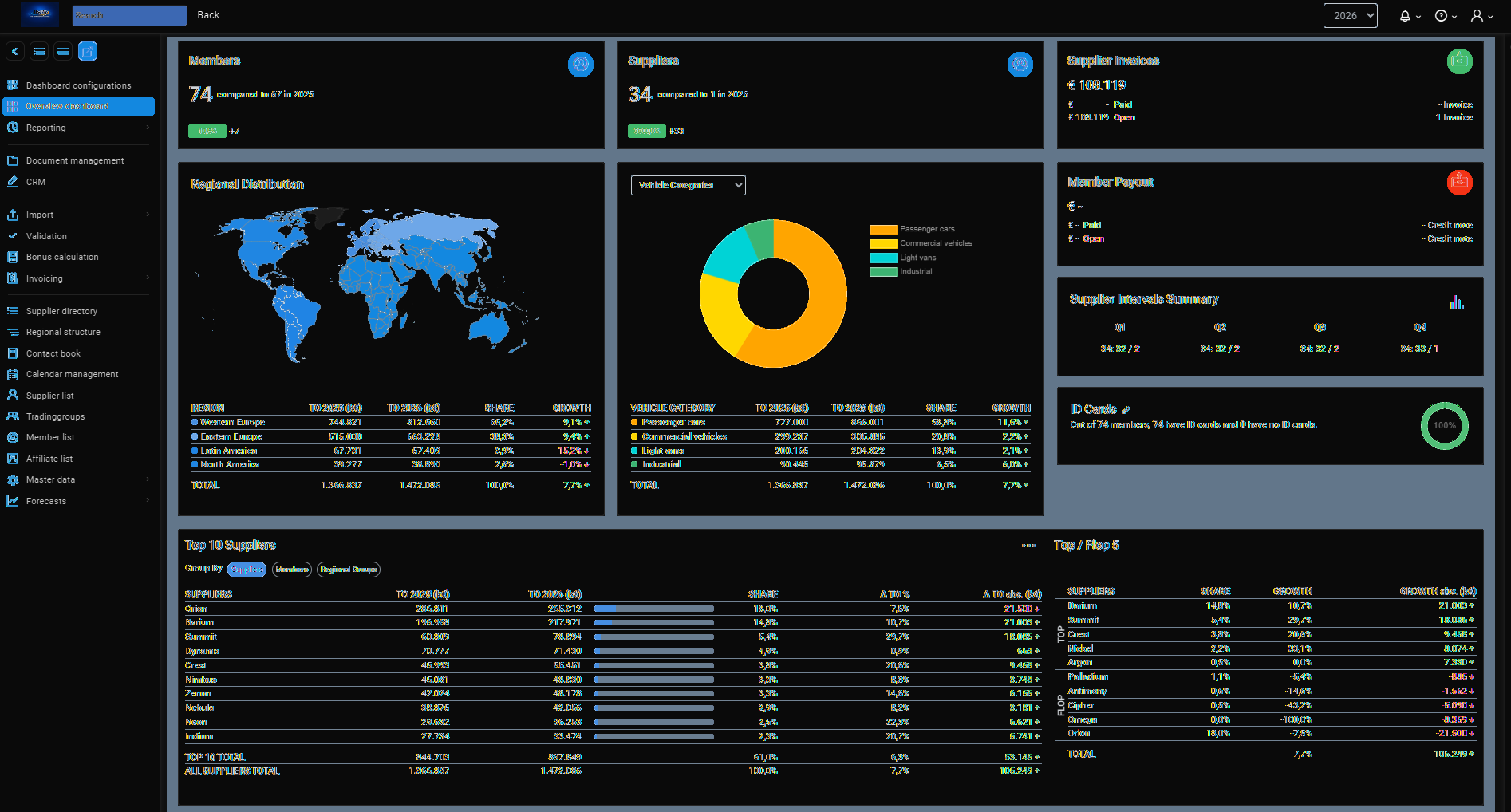Click the open-in-new-window sidebar icon

pyautogui.click(x=88, y=51)
